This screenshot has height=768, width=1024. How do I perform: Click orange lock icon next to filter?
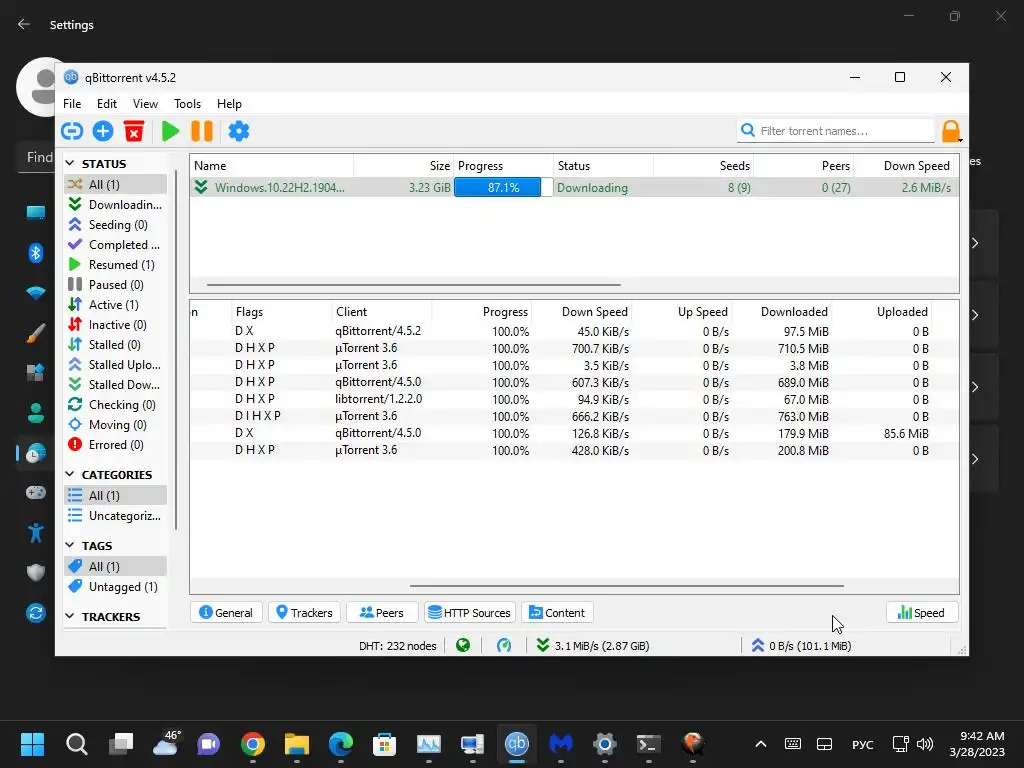pos(952,131)
